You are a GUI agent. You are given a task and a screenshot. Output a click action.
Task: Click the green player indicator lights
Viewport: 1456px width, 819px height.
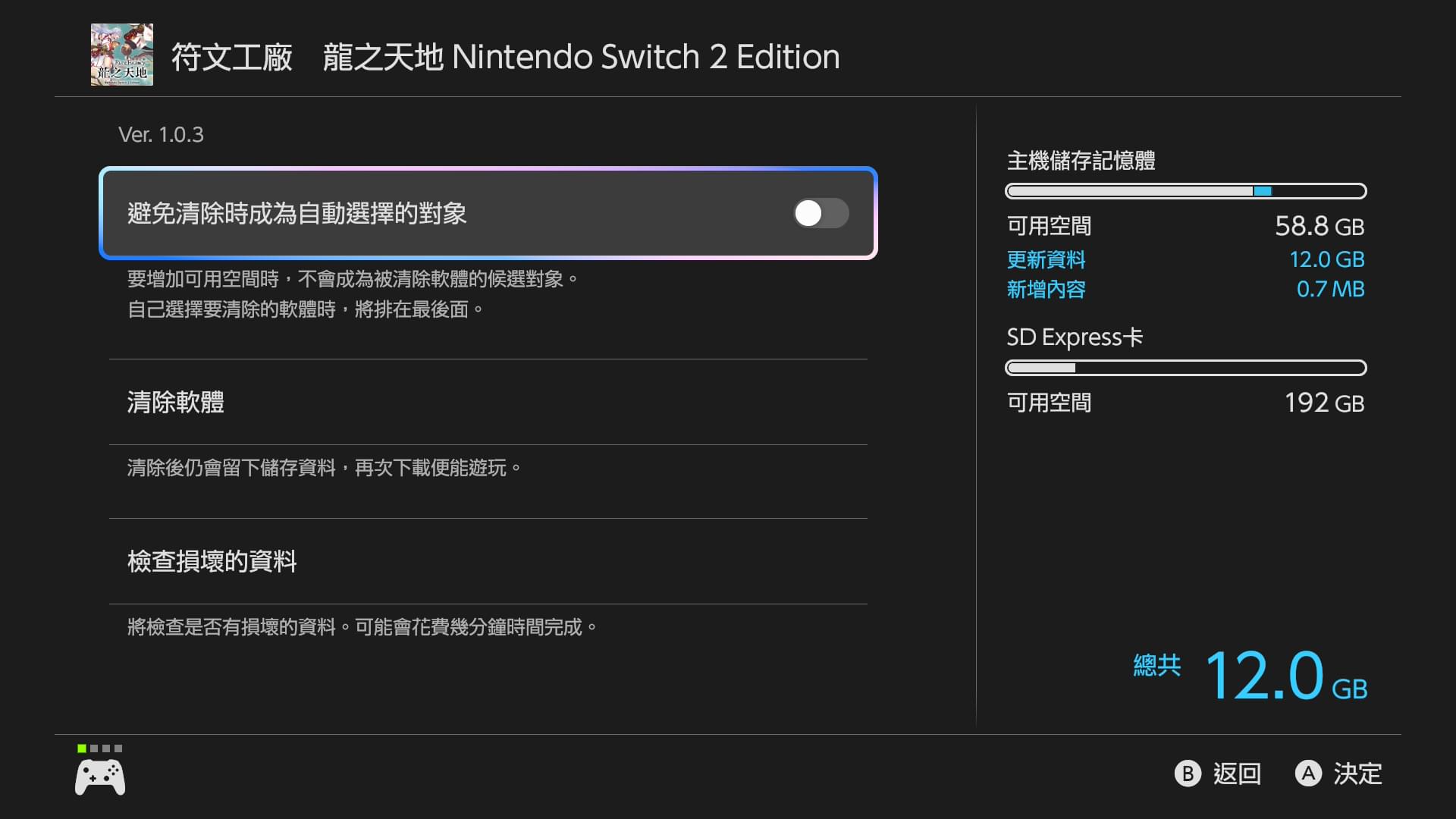coord(99,748)
